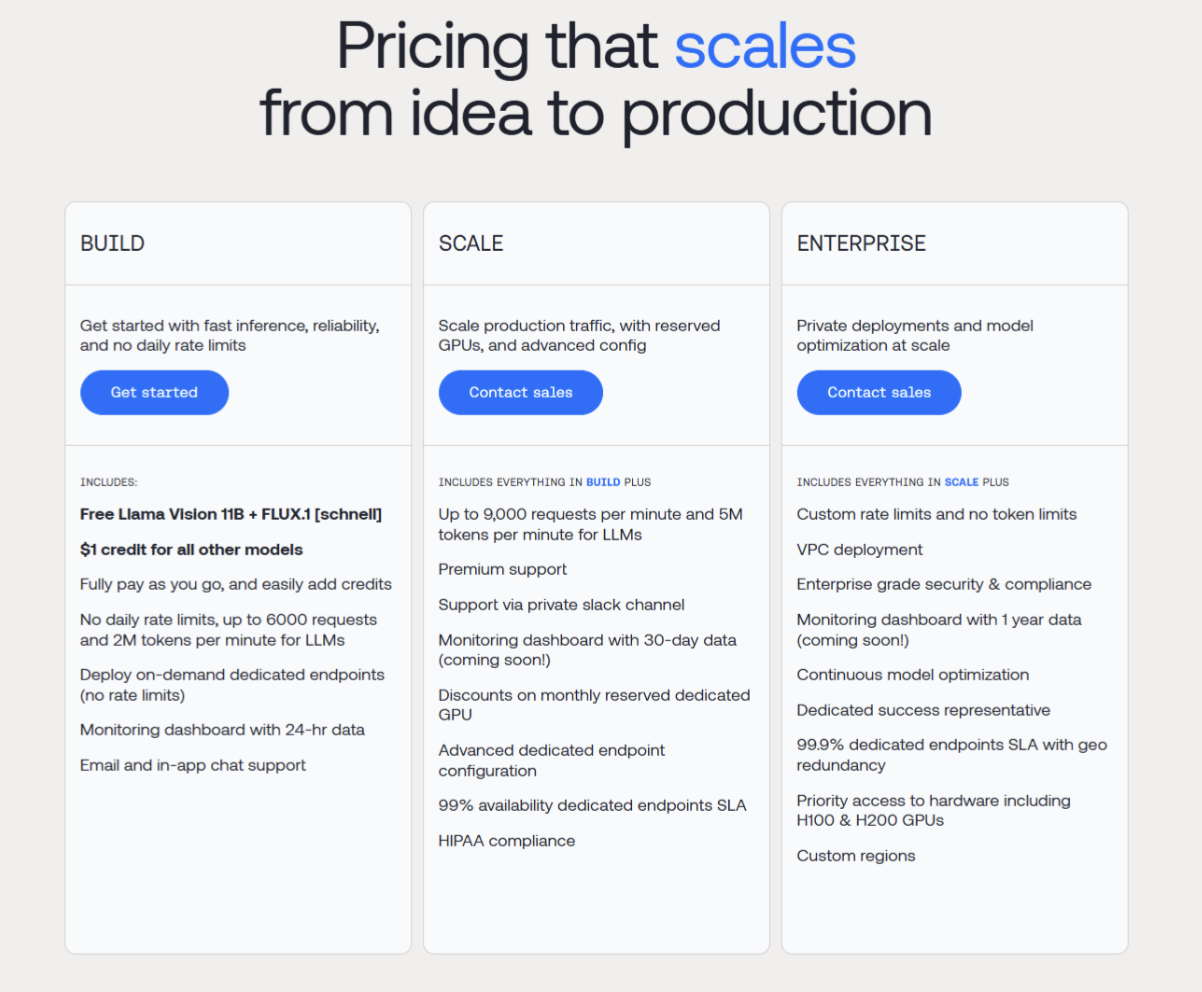Screen dimensions: 1202x992
Task: Click Email and in-app chat support
Action: point(193,765)
